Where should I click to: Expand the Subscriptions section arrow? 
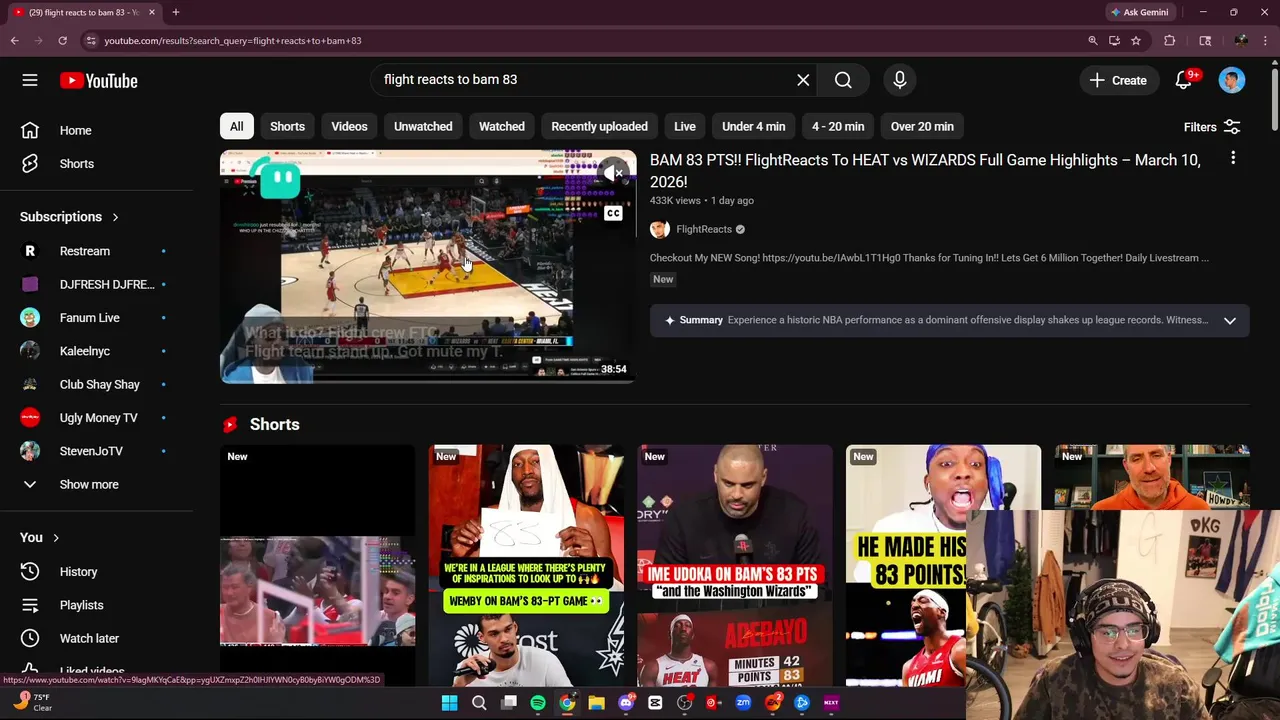pos(115,217)
